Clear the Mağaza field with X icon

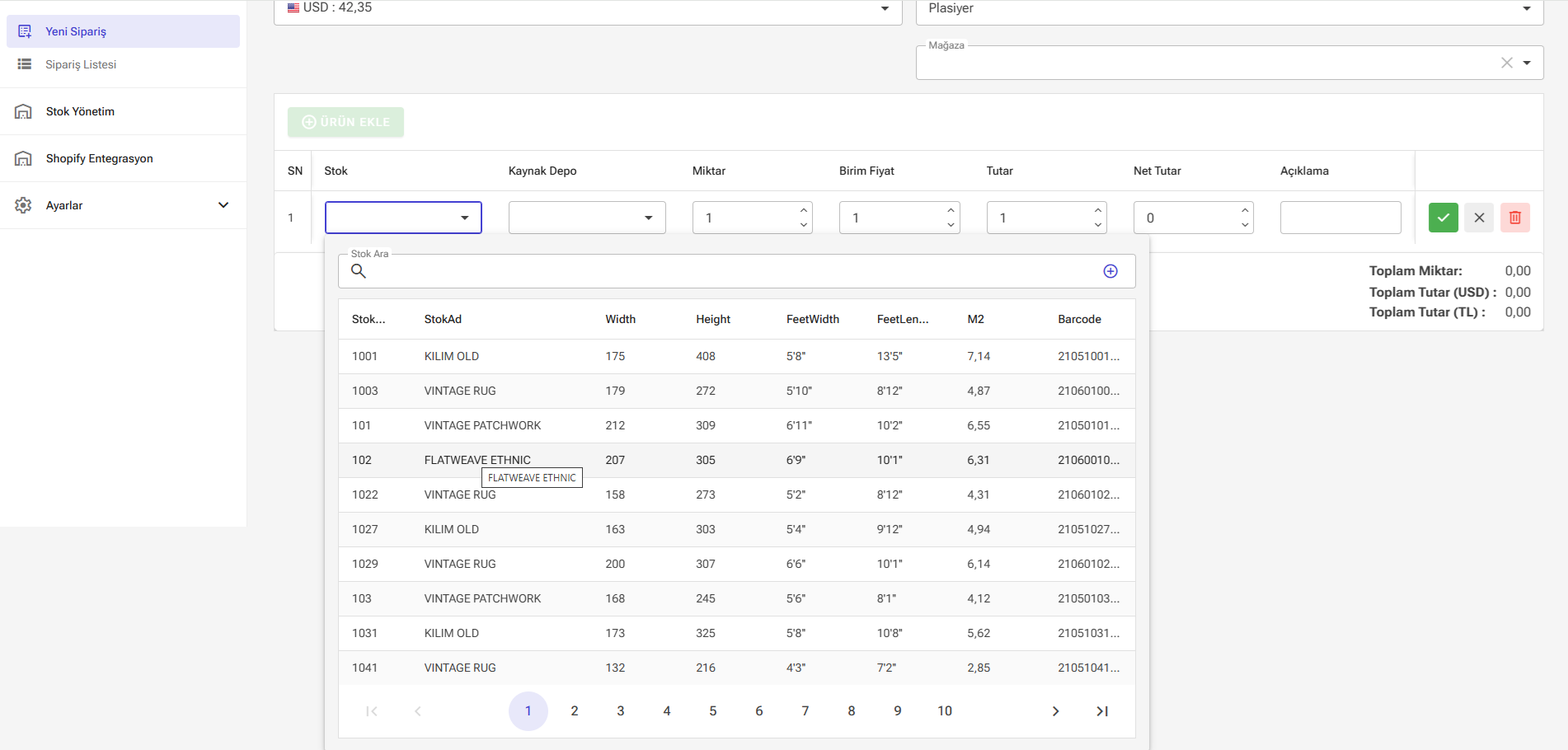pos(1506,63)
